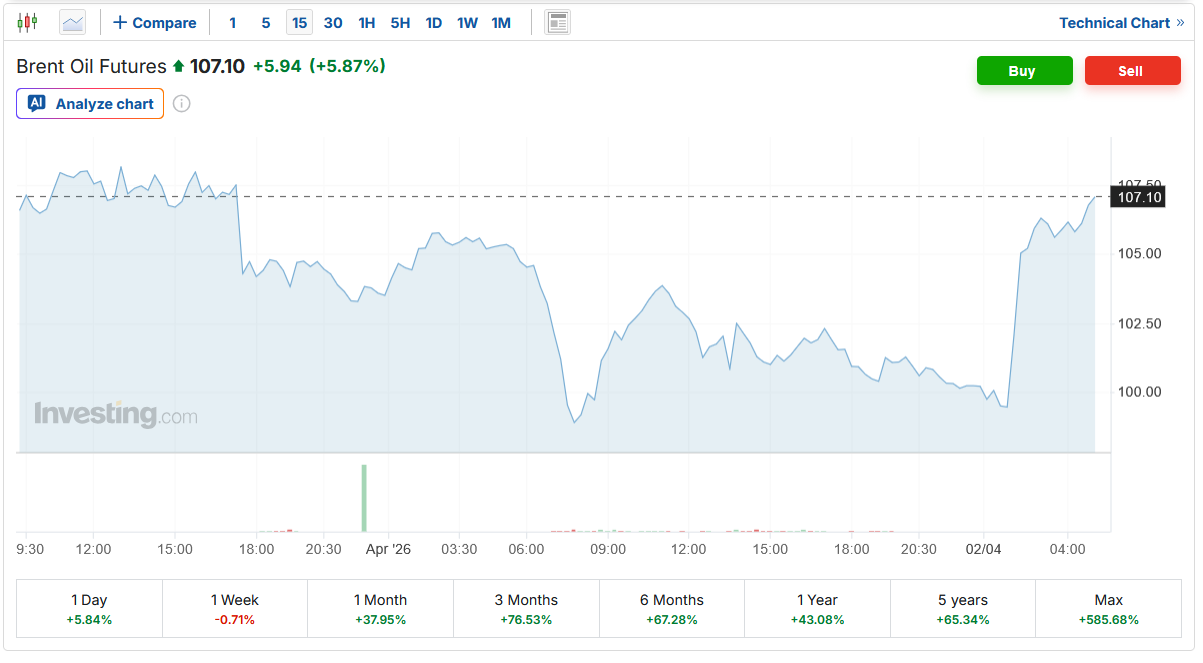Viewport: 1203px width, 663px height.
Task: Select the 1 Week range tab
Action: (235, 609)
